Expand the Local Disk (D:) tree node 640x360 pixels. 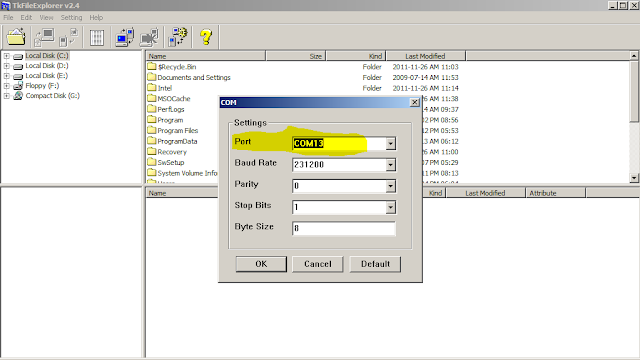tap(7, 66)
